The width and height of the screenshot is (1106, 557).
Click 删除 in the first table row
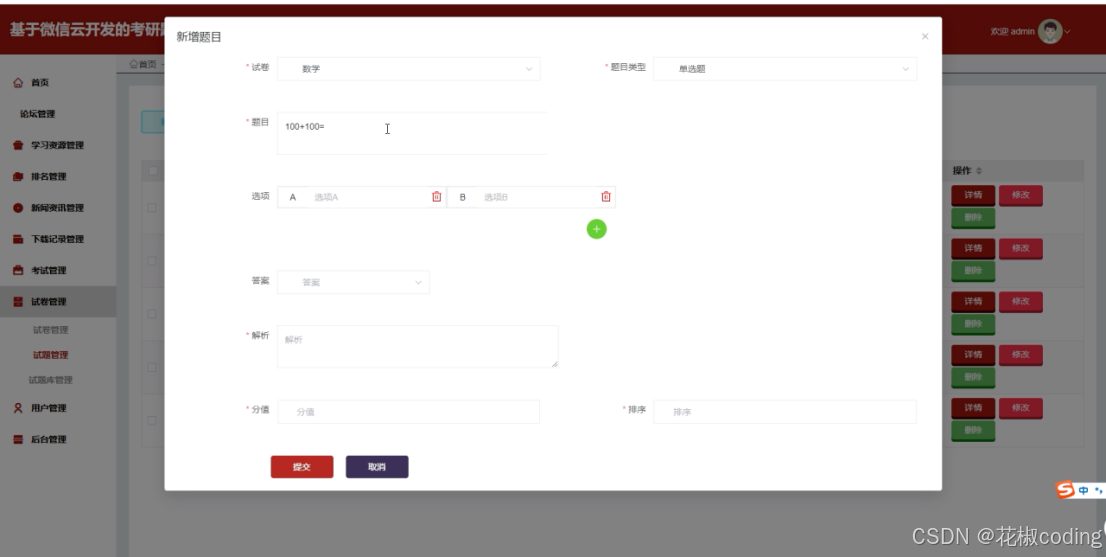click(973, 218)
